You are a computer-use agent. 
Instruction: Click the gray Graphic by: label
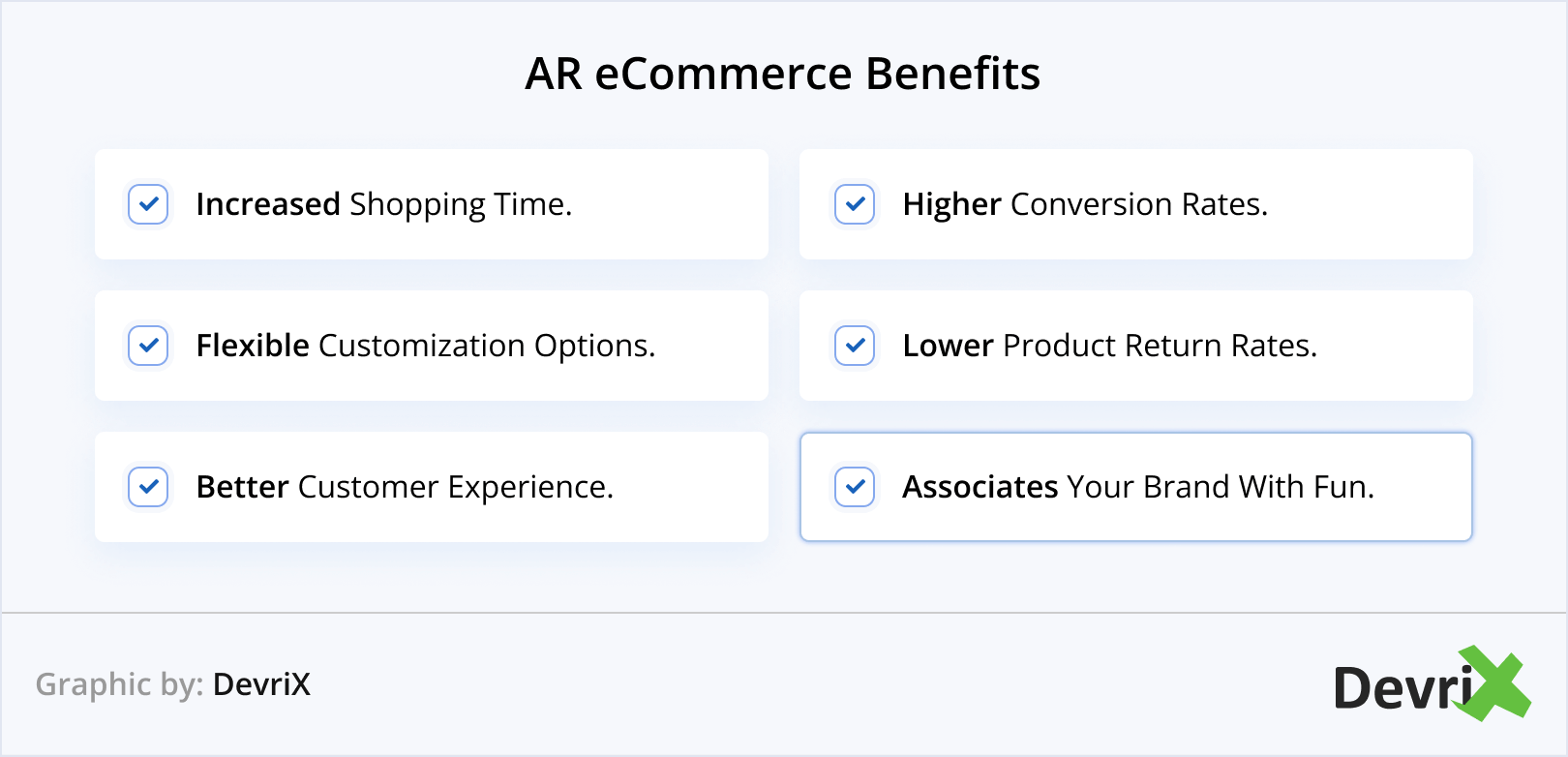(119, 684)
